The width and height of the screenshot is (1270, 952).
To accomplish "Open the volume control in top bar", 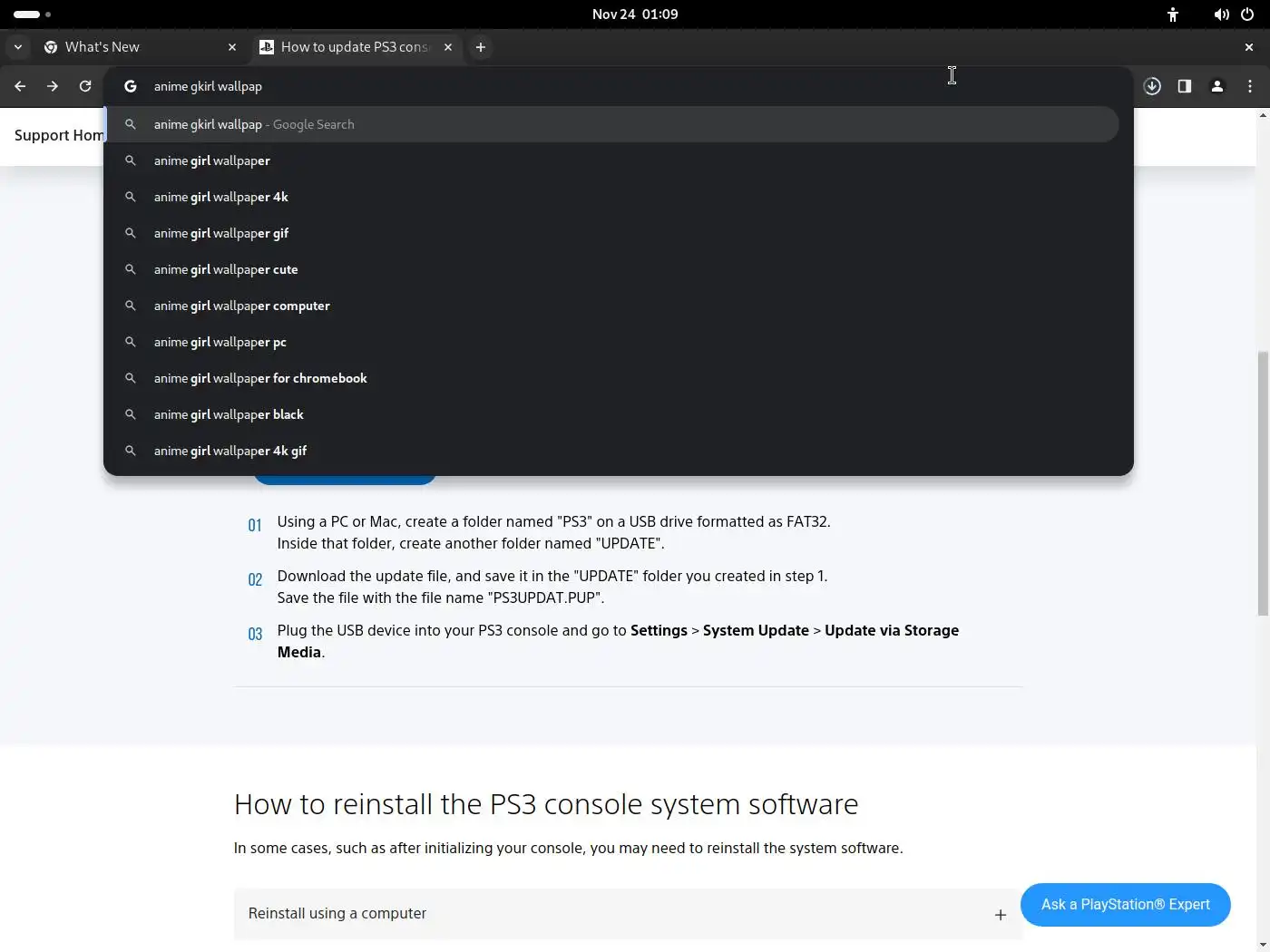I will [x=1222, y=15].
